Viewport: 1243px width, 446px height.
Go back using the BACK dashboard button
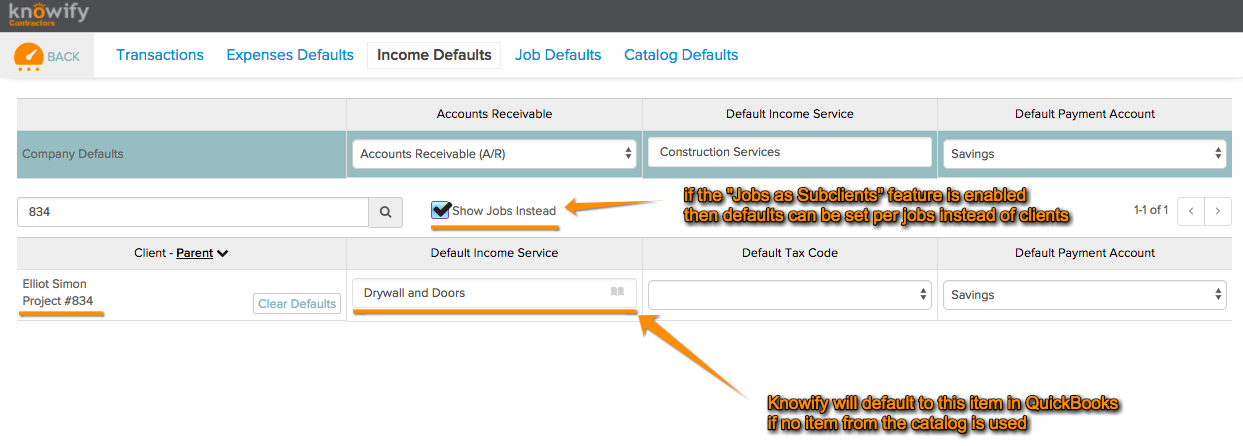point(47,56)
